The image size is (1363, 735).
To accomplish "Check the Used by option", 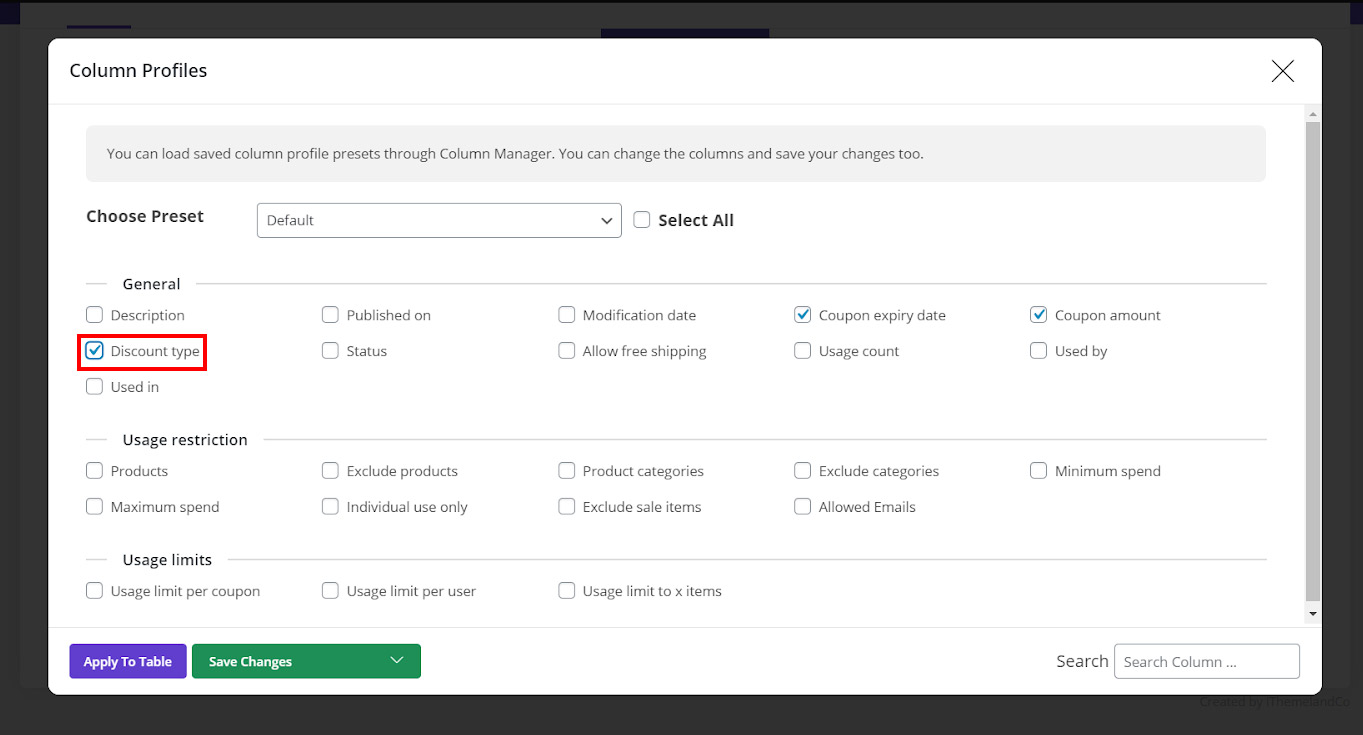I will [1038, 351].
